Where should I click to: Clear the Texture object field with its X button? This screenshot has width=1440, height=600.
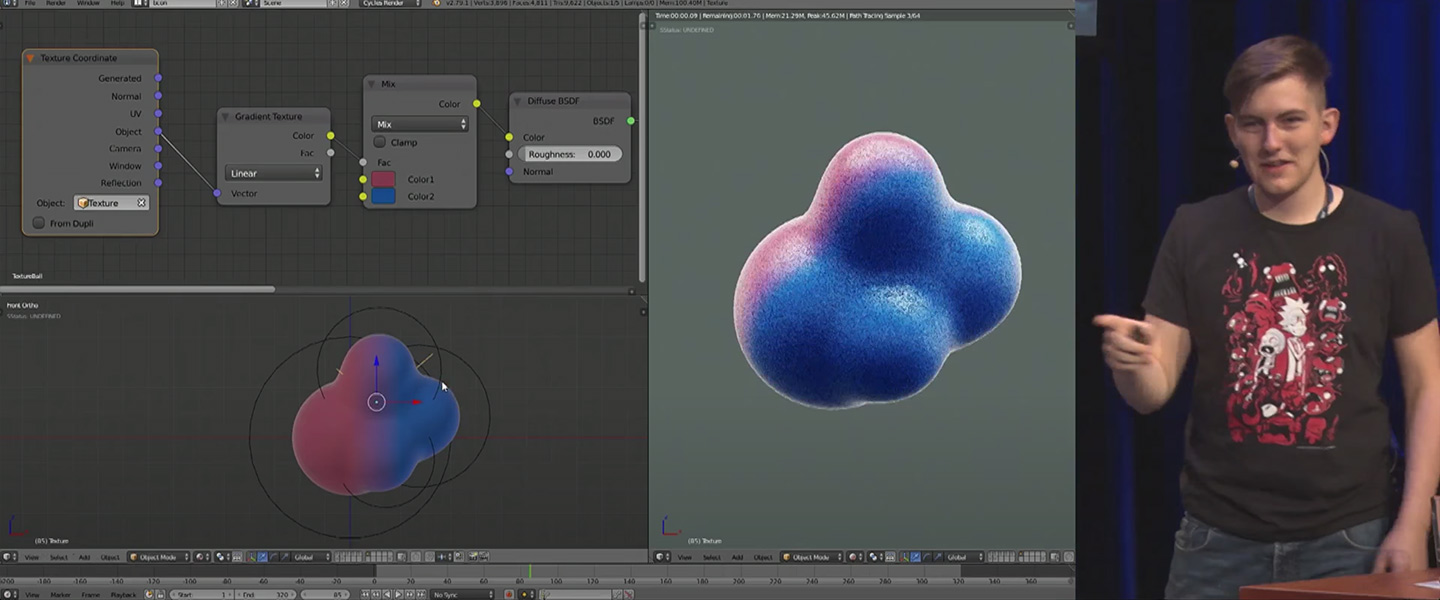point(143,202)
